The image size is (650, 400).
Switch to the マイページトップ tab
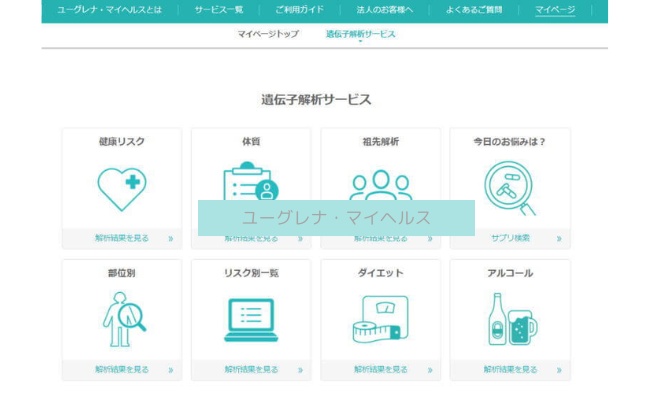268,34
